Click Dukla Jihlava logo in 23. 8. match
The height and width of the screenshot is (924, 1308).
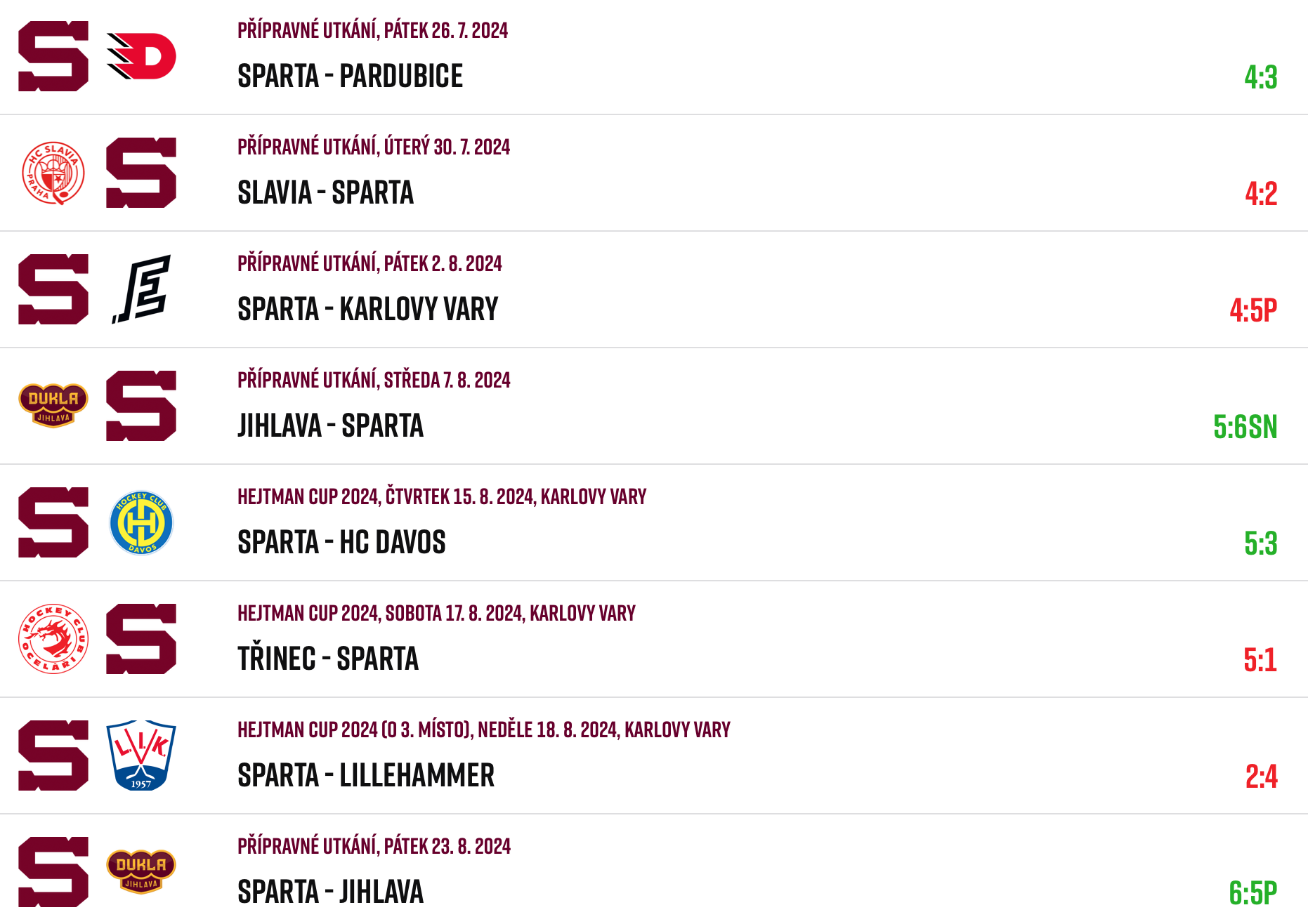[x=141, y=871]
